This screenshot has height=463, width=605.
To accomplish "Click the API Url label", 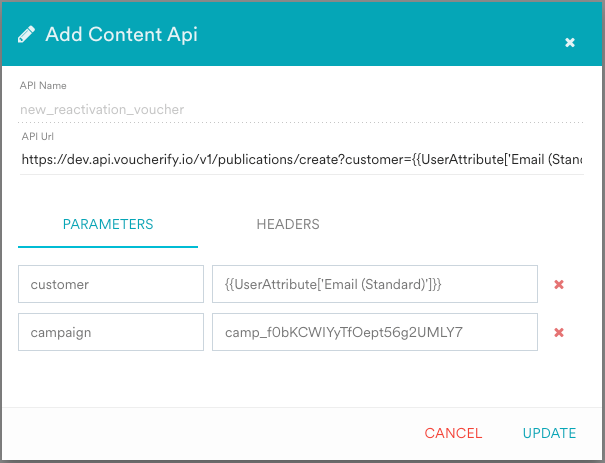I will (x=37, y=136).
